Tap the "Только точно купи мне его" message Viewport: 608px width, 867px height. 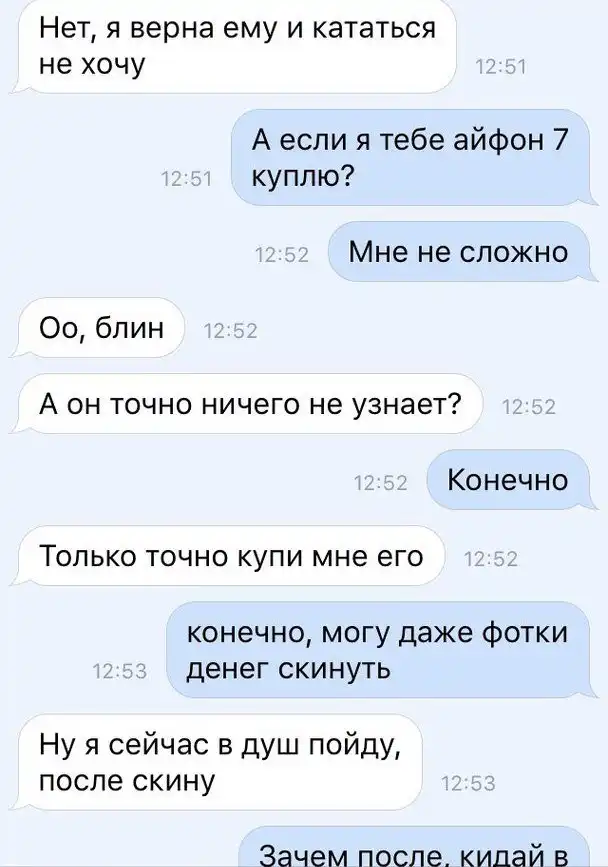(x=231, y=556)
